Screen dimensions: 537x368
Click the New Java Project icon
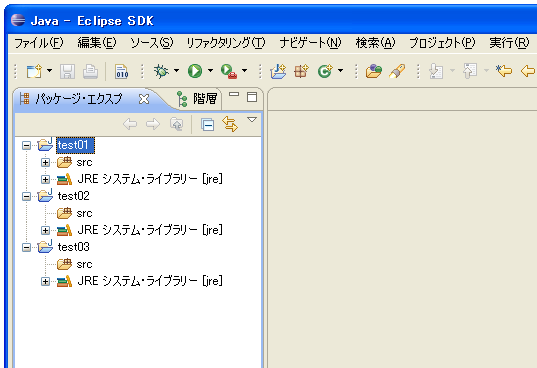pyautogui.click(x=278, y=71)
